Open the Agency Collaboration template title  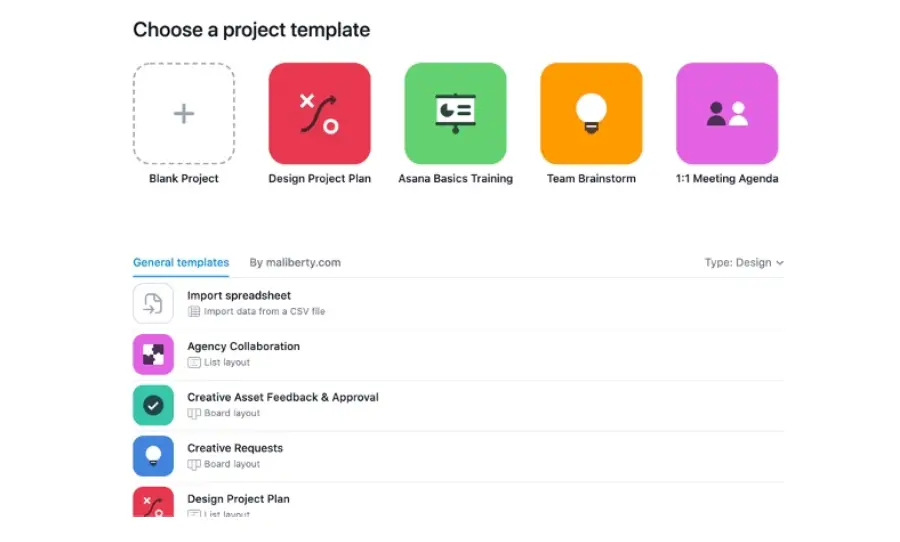243,347
